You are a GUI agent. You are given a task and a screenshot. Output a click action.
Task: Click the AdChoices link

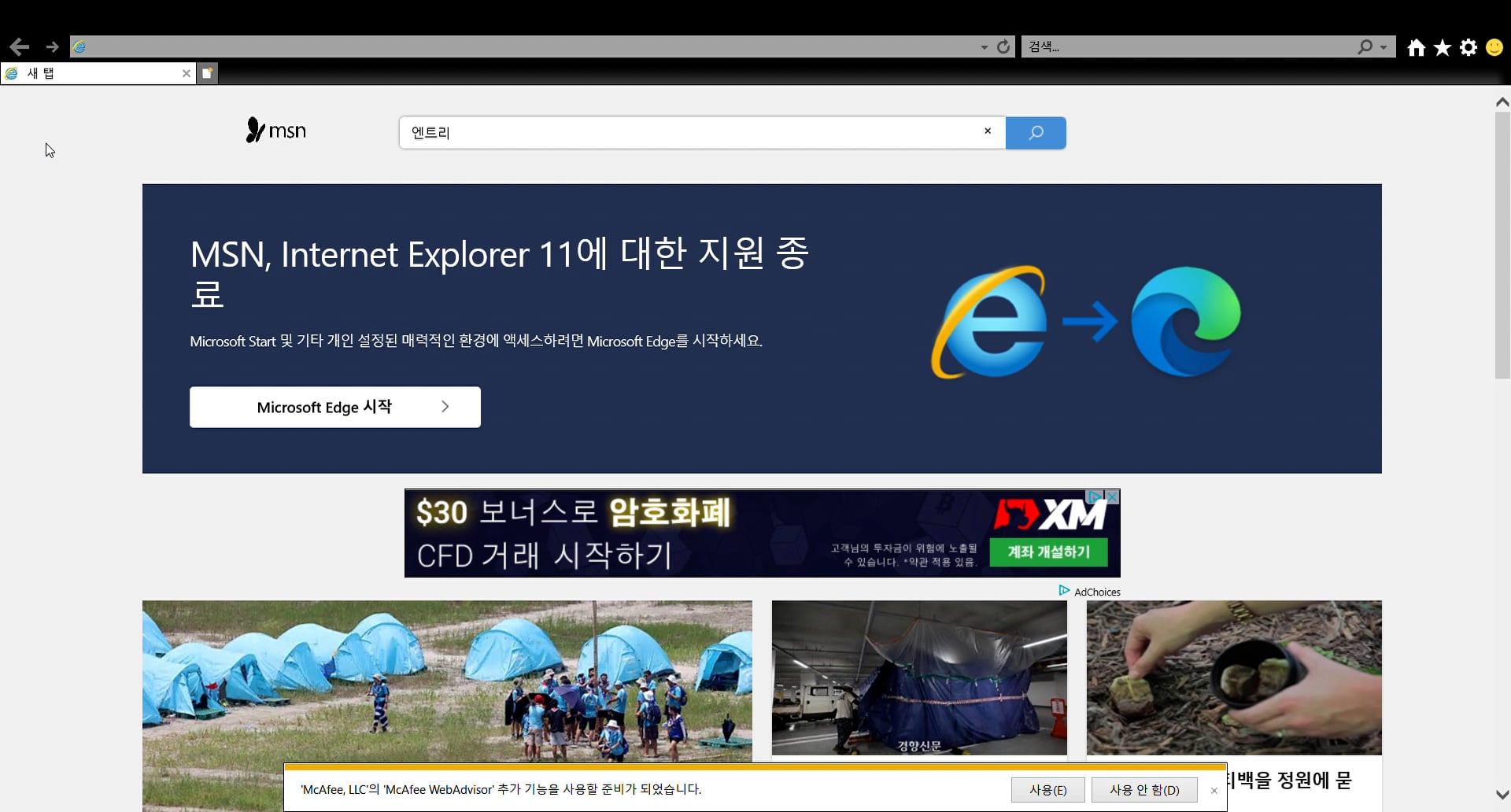click(x=1097, y=591)
